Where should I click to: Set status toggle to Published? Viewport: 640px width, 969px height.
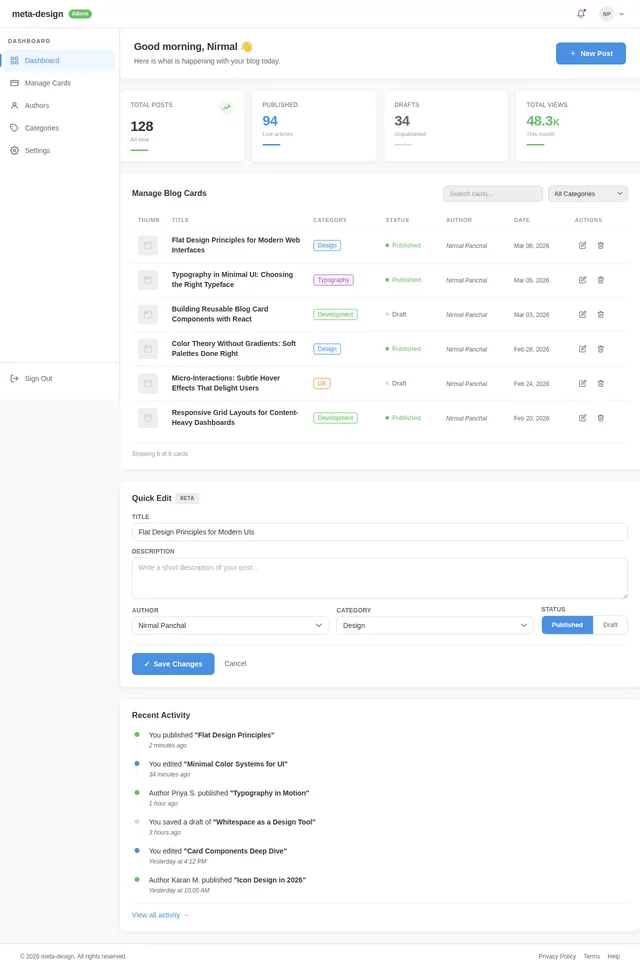click(x=567, y=624)
